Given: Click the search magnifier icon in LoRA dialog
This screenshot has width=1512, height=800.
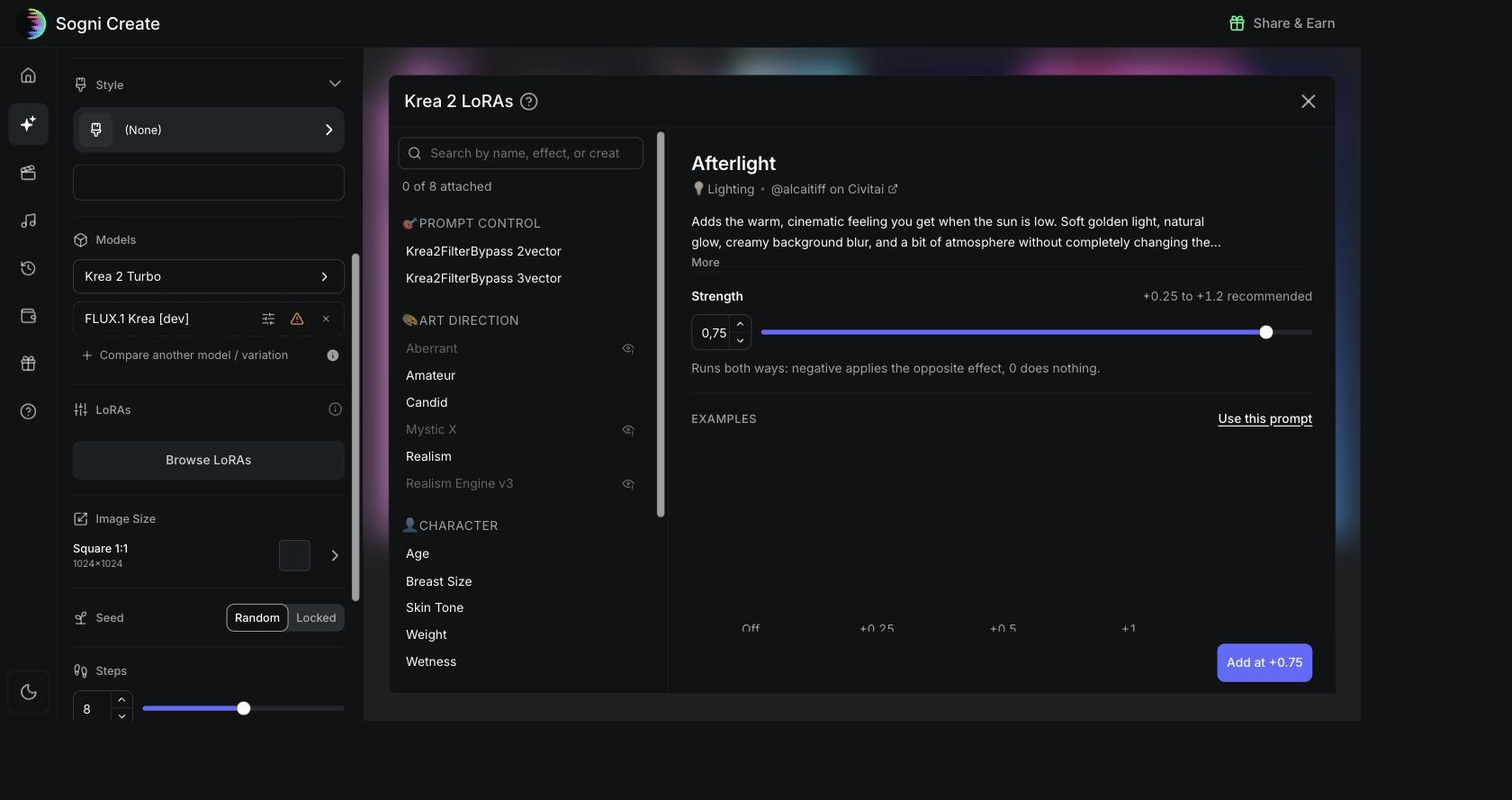Looking at the screenshot, I should pyautogui.click(x=415, y=153).
